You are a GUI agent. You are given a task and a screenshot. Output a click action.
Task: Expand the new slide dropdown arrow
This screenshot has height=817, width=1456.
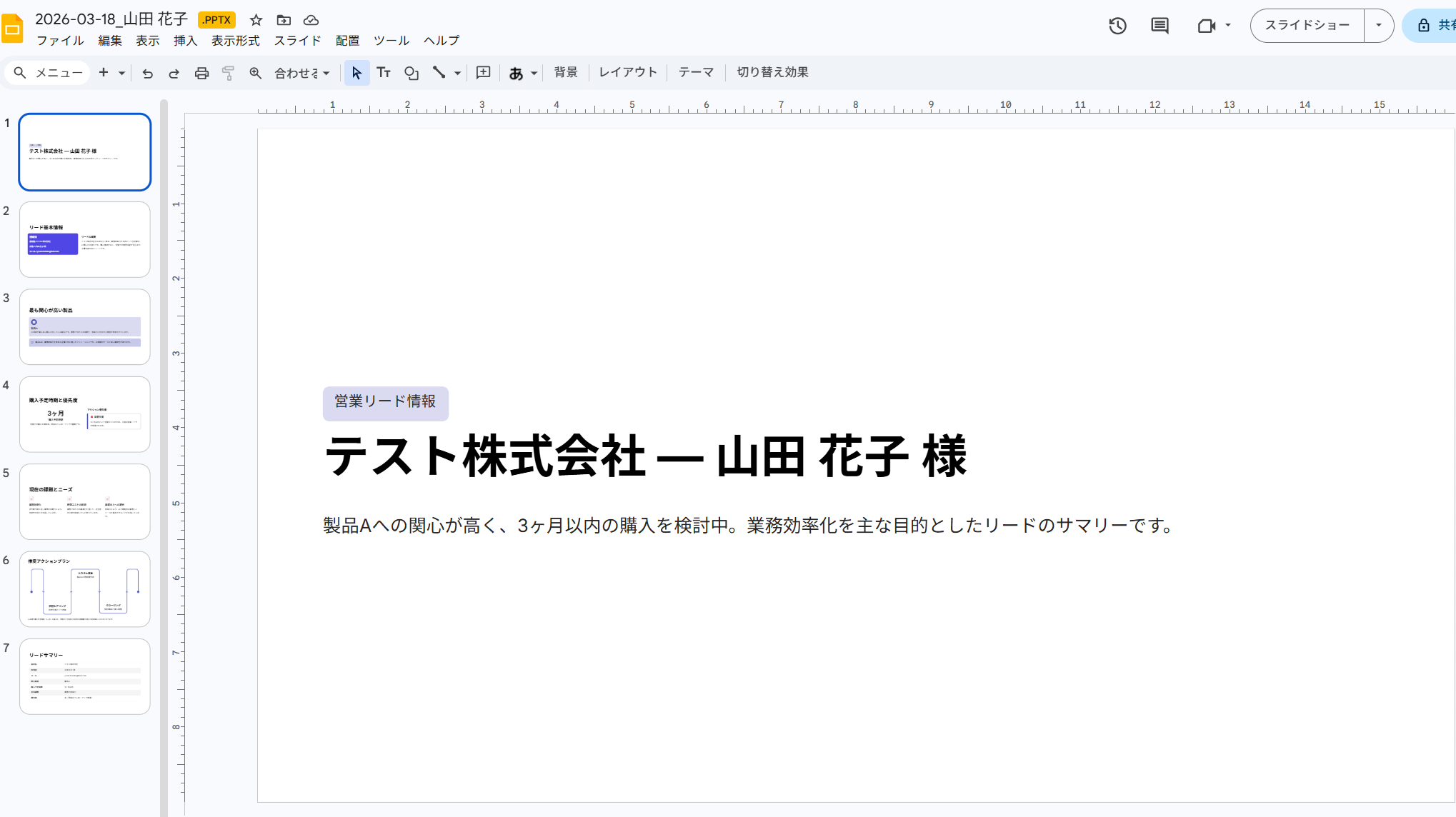[x=122, y=73]
